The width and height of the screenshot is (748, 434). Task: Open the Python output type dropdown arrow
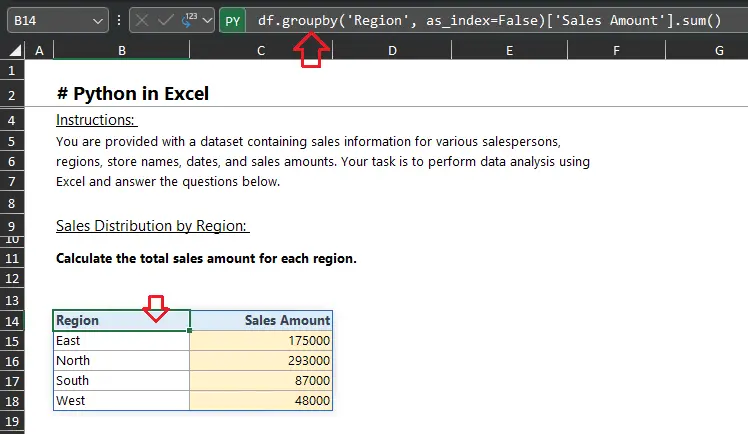pos(207,20)
